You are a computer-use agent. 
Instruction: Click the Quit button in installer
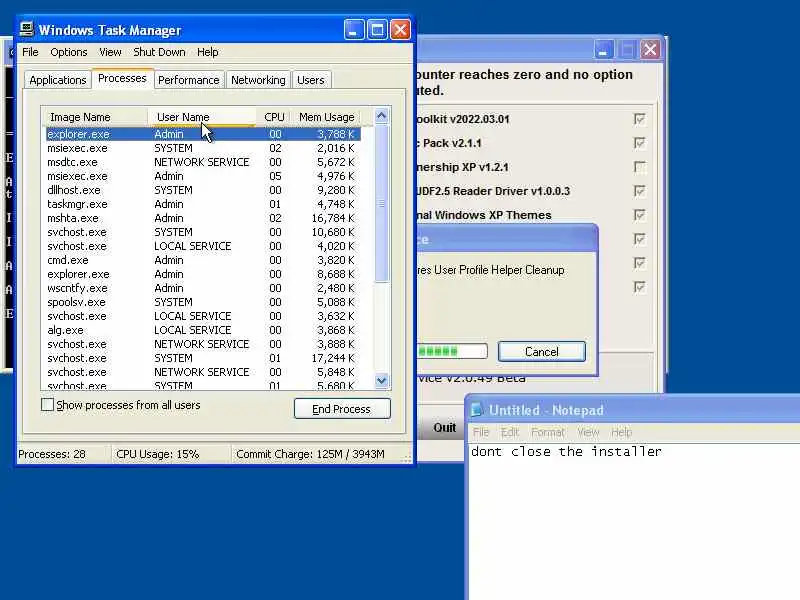click(x=444, y=428)
